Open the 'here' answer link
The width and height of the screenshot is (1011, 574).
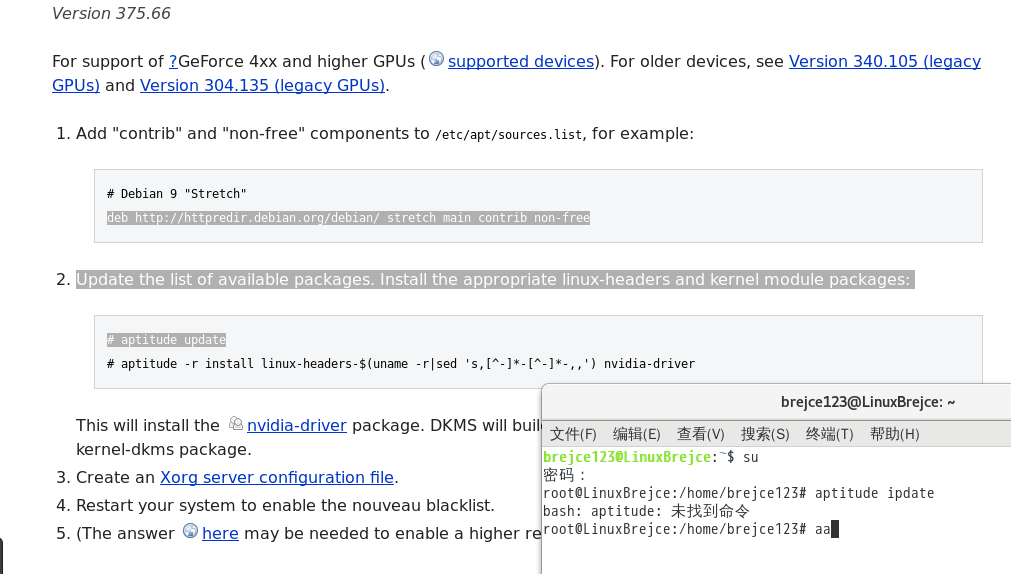coord(220,534)
